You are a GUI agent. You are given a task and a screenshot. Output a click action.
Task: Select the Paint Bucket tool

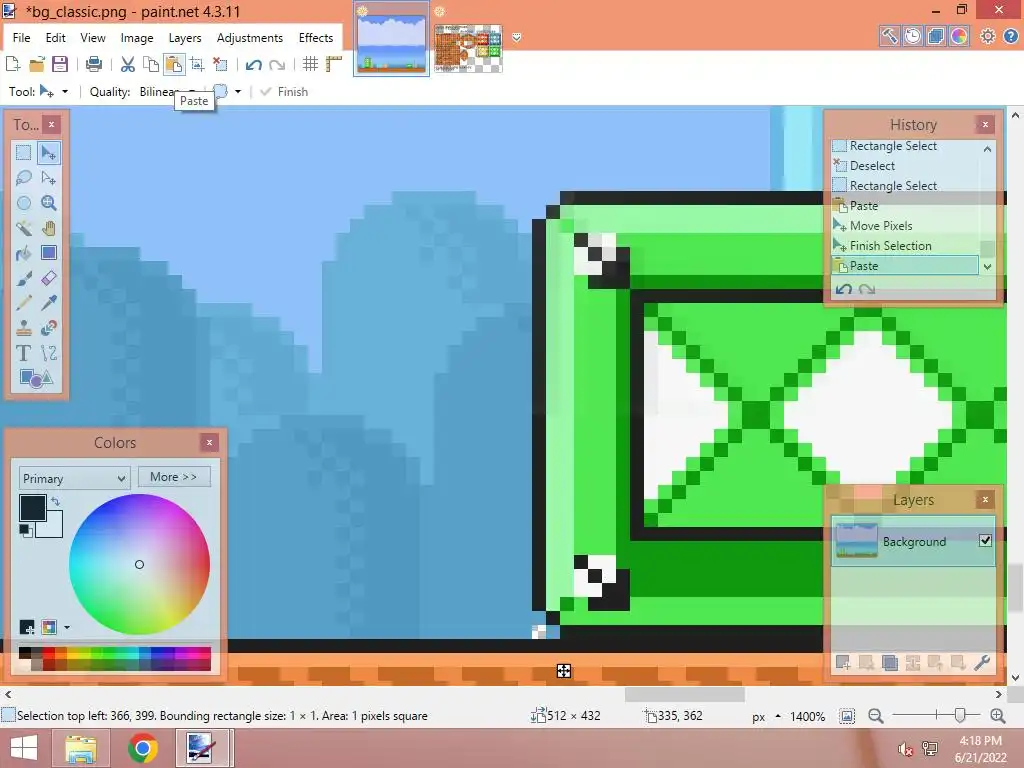point(24,253)
